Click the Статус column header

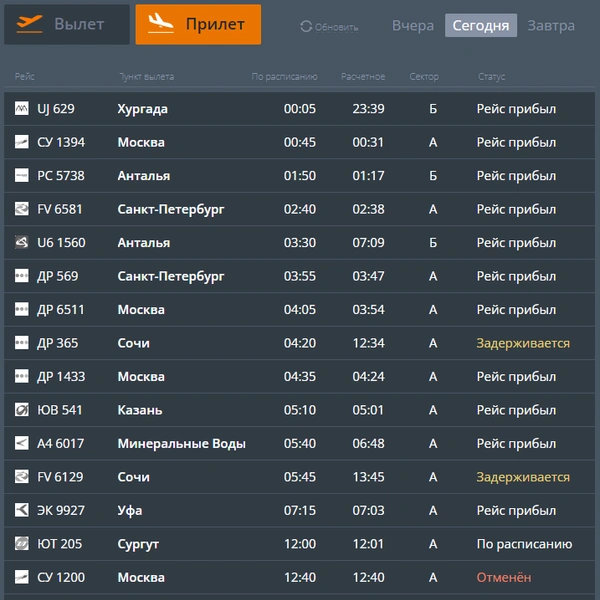coord(491,77)
